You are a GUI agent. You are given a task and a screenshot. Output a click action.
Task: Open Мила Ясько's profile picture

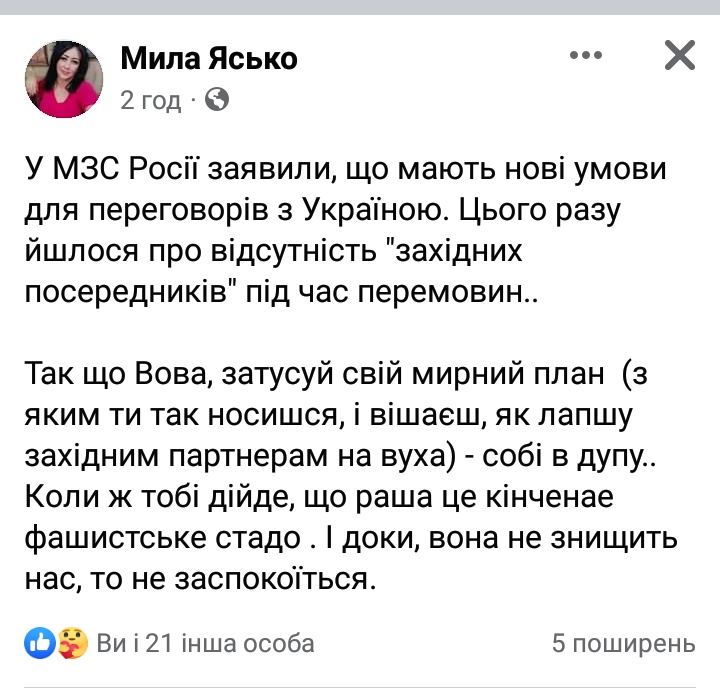pyautogui.click(x=64, y=79)
